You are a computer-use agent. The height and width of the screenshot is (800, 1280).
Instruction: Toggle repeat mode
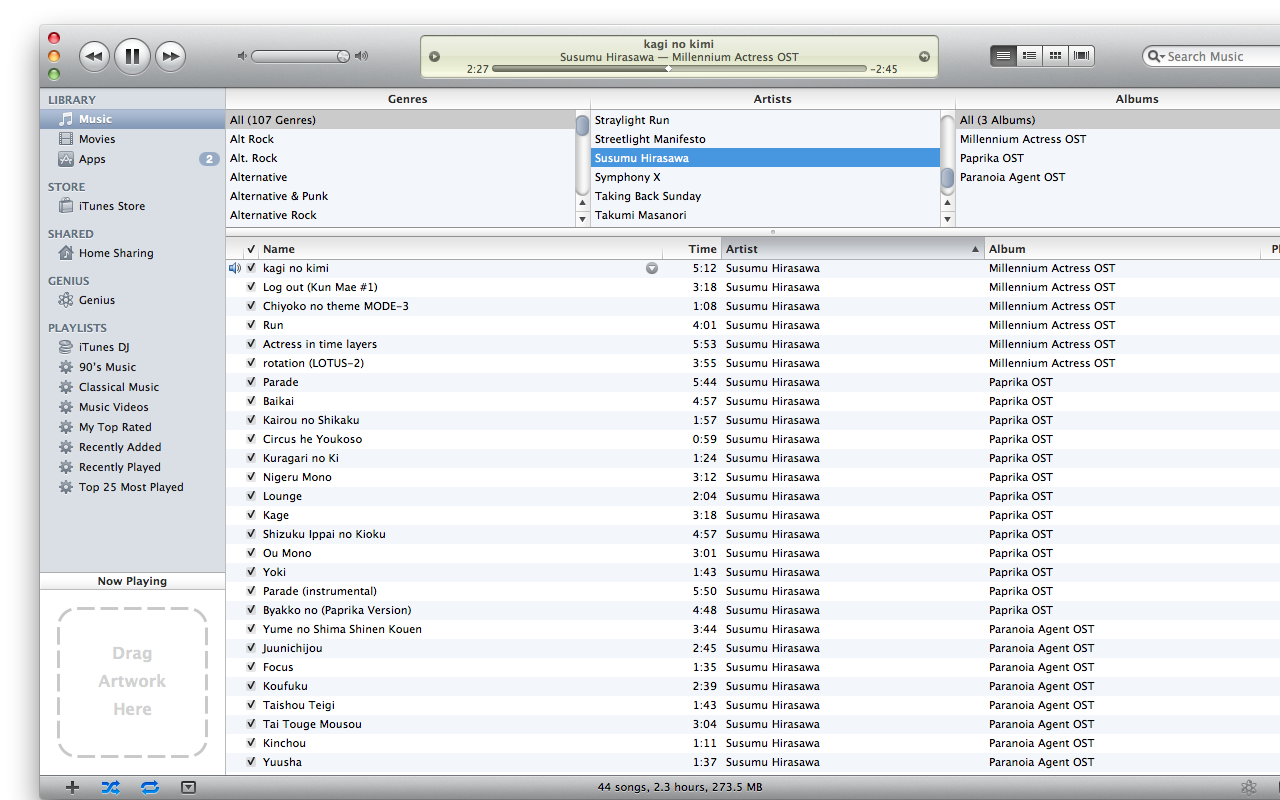click(150, 787)
